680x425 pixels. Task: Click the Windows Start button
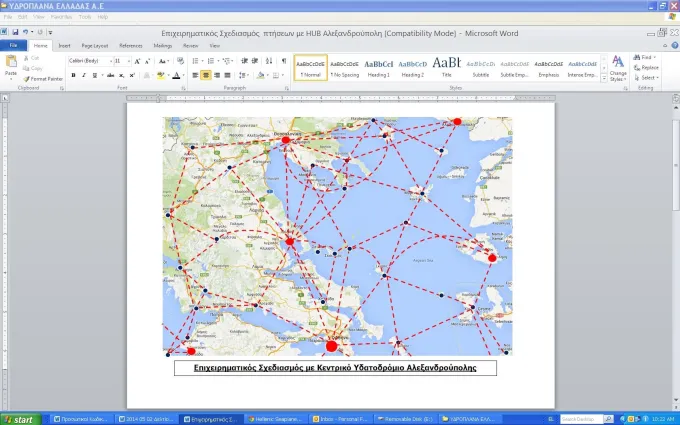point(21,419)
